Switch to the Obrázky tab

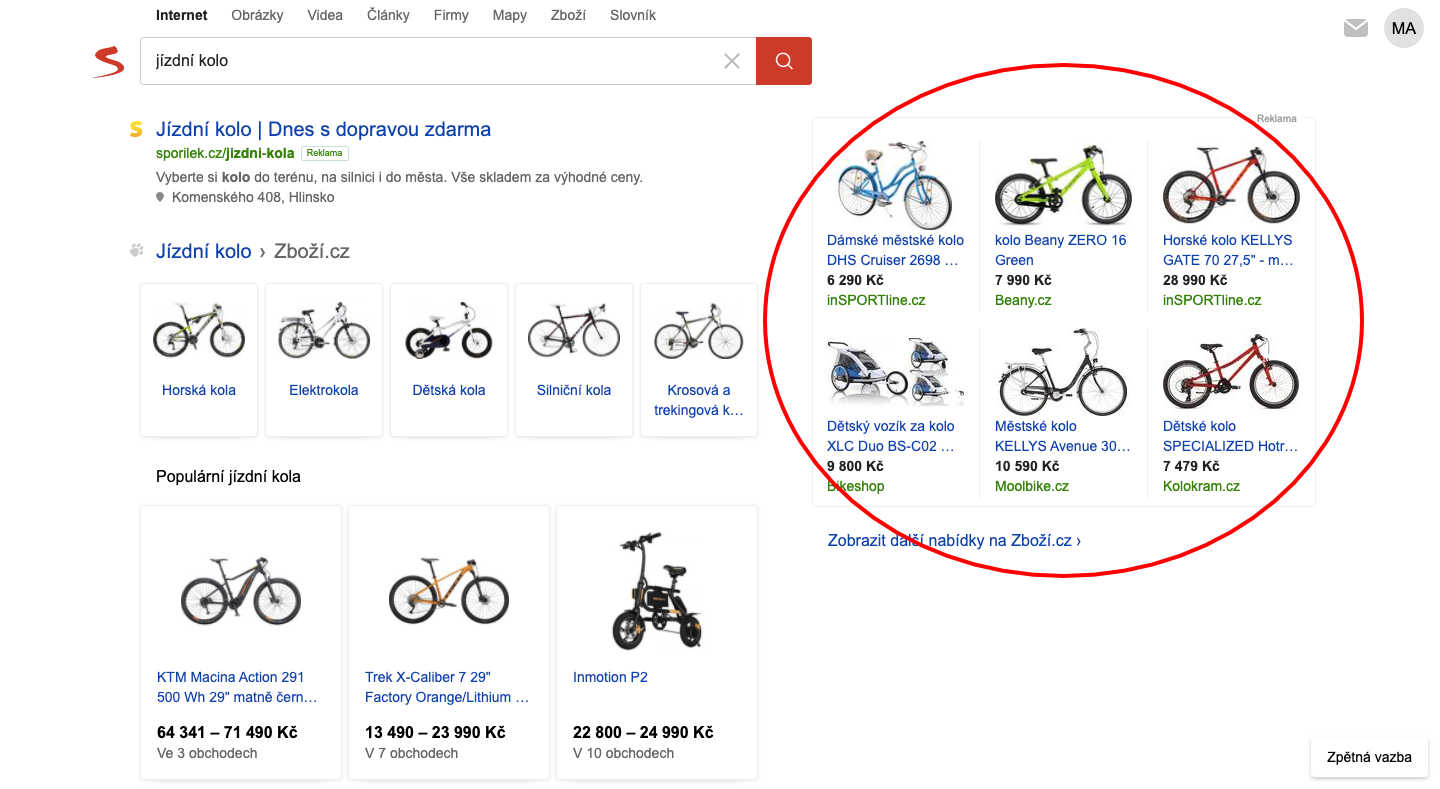tap(257, 15)
